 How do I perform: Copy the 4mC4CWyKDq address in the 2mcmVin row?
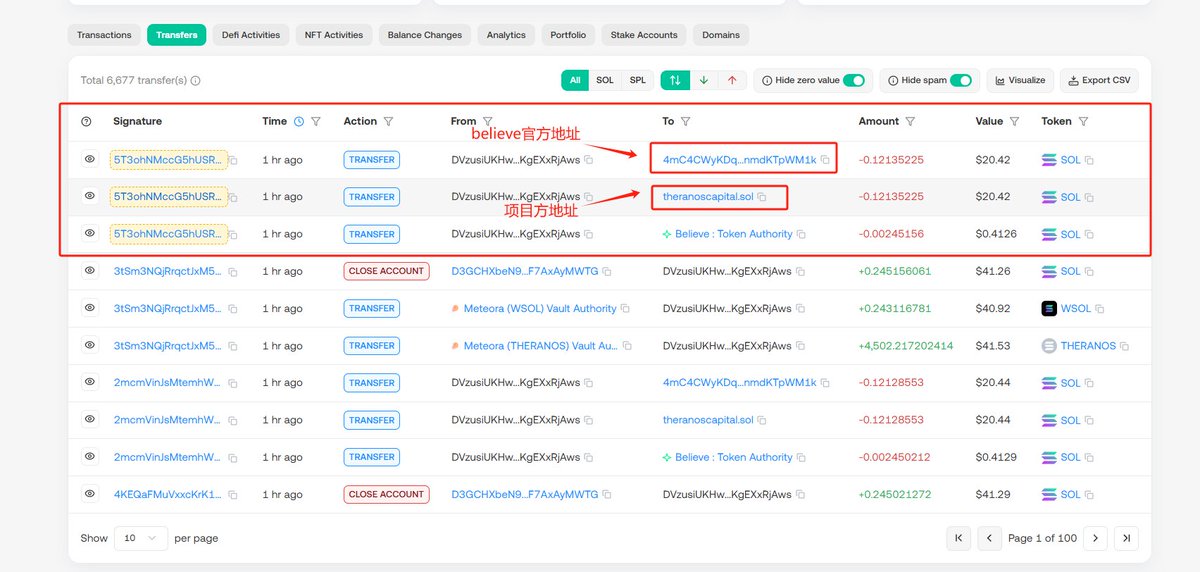tap(825, 383)
